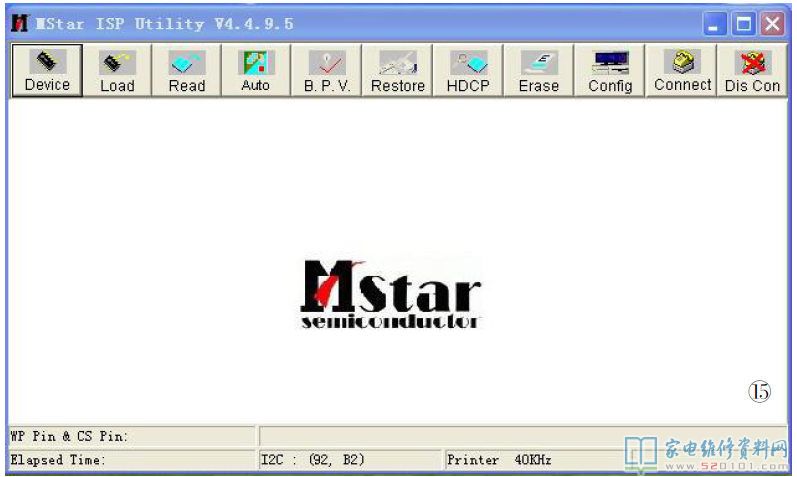Open the HDCP tool
The width and height of the screenshot is (797, 477).
pos(467,71)
